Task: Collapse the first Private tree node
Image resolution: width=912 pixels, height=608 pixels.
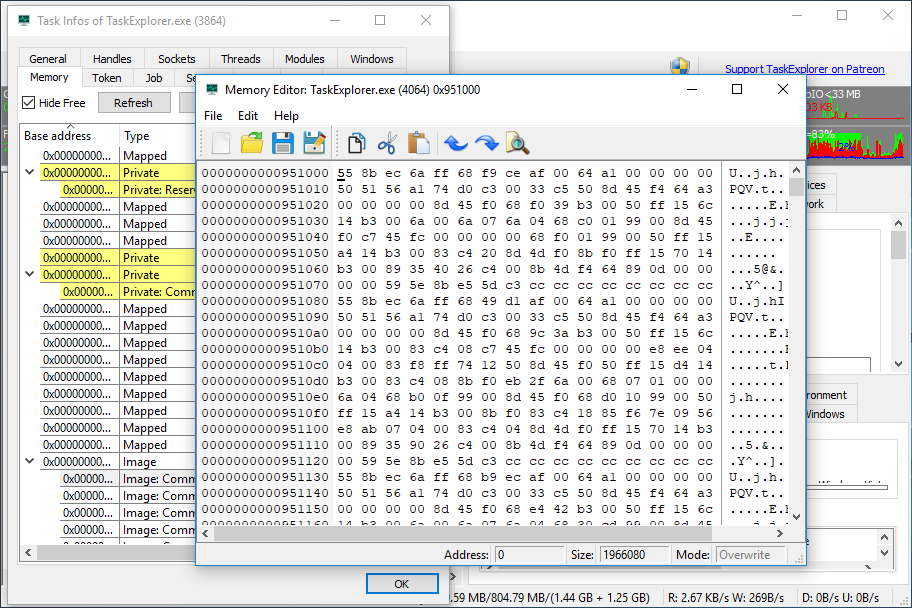Action: 30,172
